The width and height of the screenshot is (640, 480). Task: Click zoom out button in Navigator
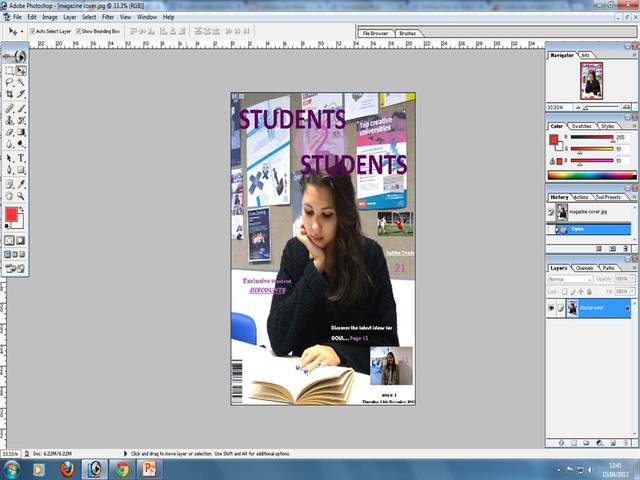click(x=578, y=107)
